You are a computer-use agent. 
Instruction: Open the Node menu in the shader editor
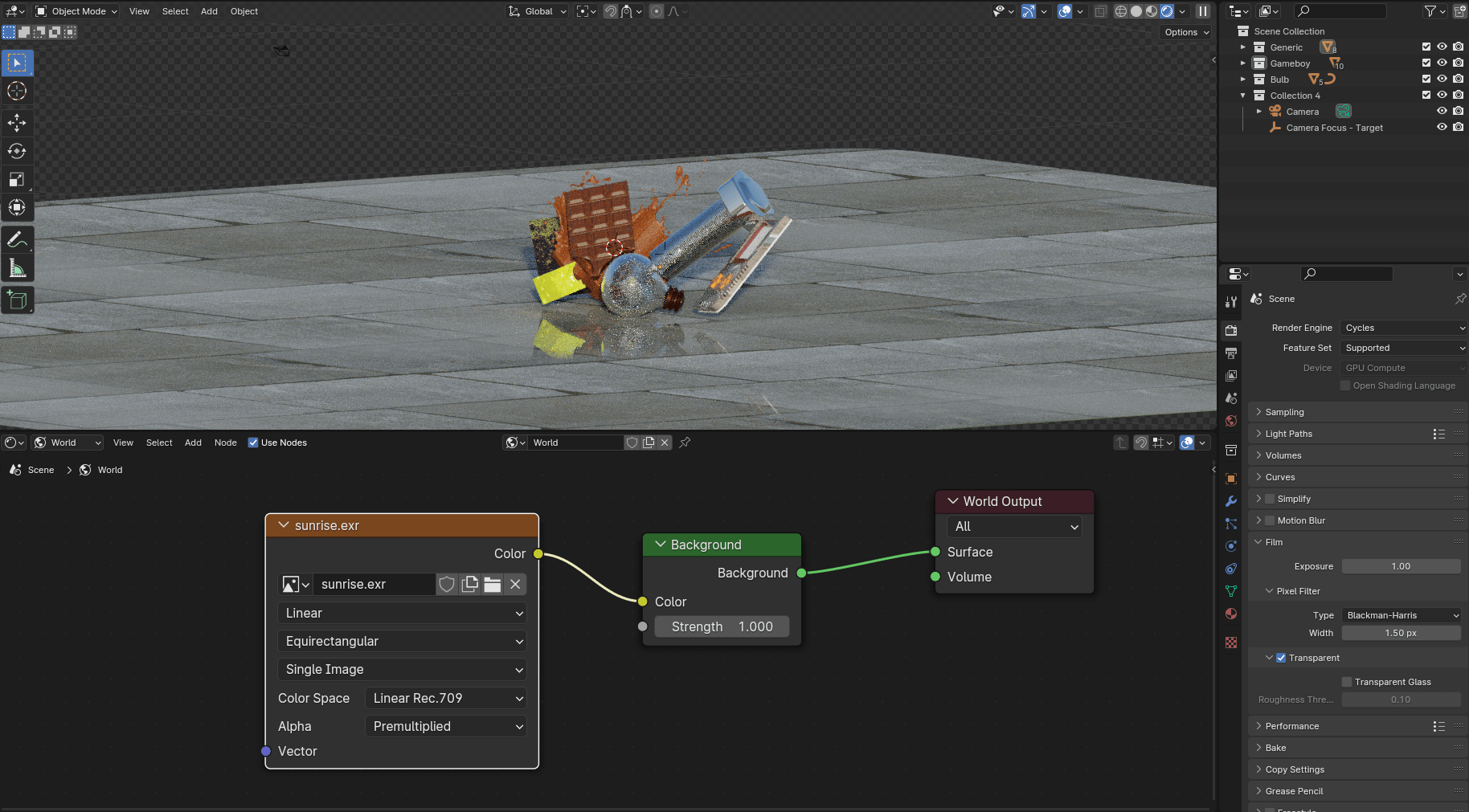click(225, 442)
